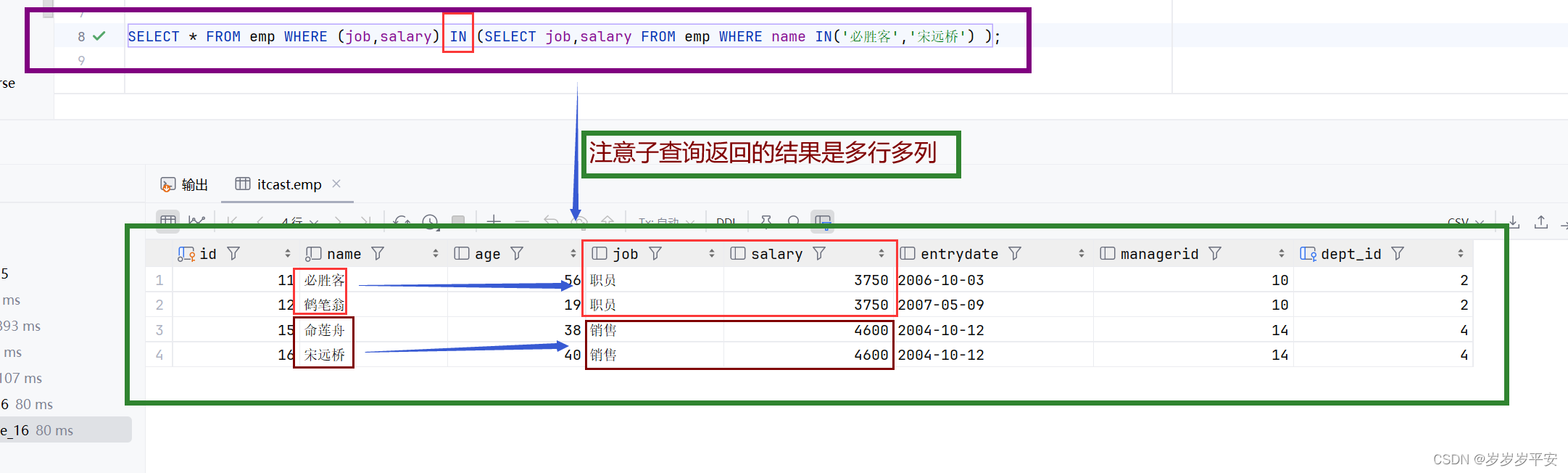Stop the running query
Screen dimensions: 1568x473
click(458, 220)
